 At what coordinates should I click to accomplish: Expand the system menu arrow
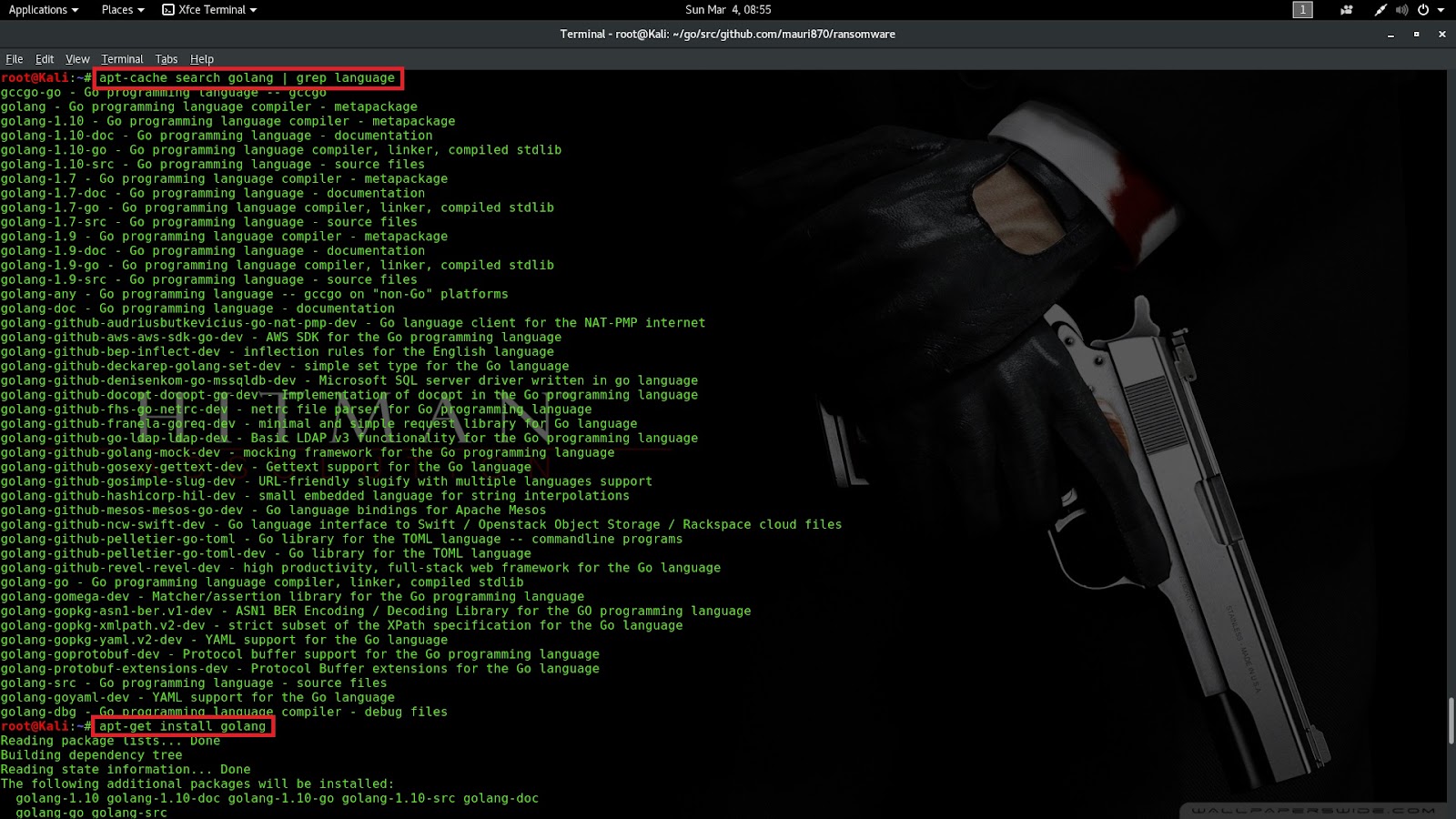coord(1441,10)
